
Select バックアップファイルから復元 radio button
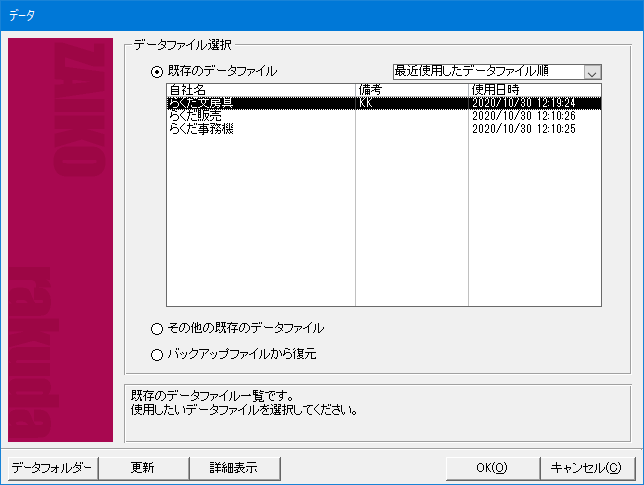click(x=156, y=353)
